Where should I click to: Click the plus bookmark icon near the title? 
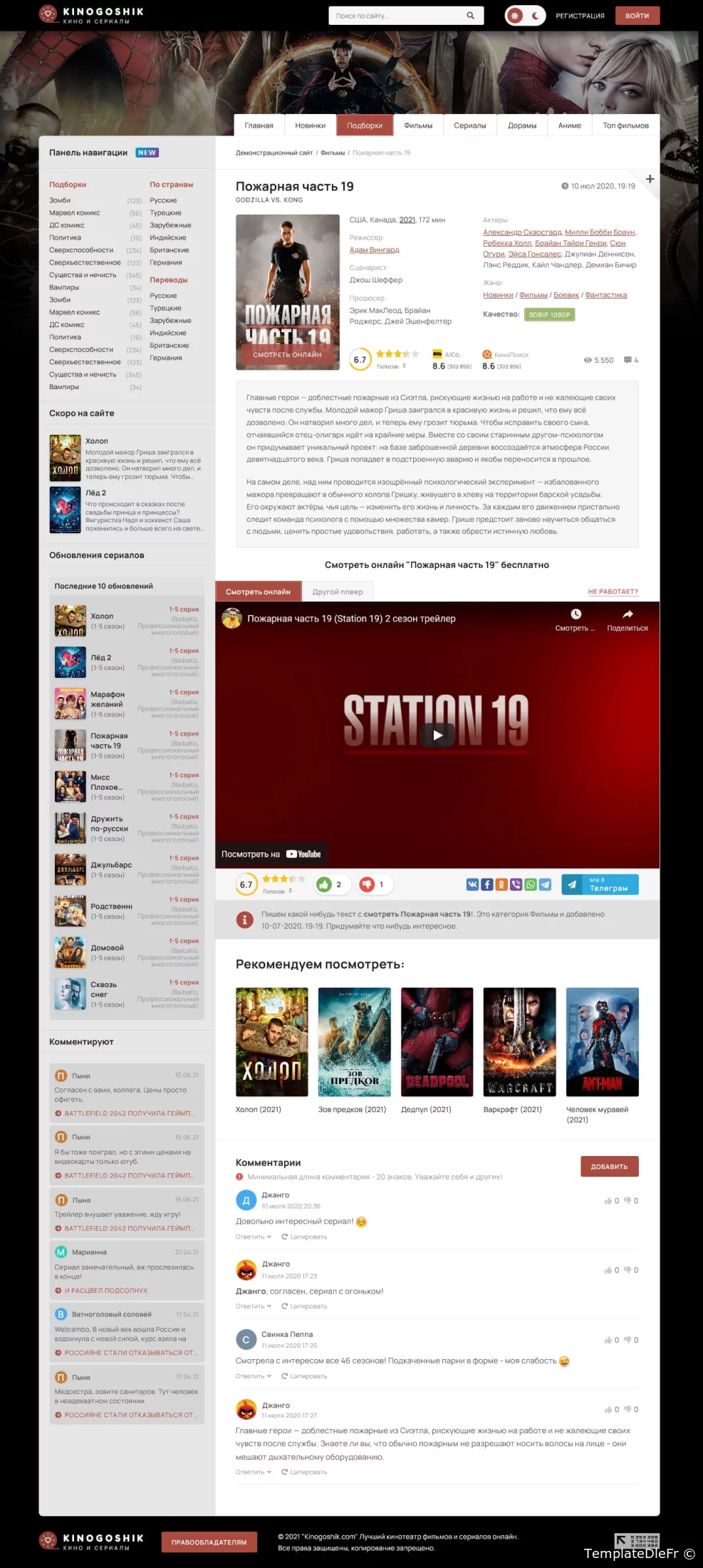650,179
